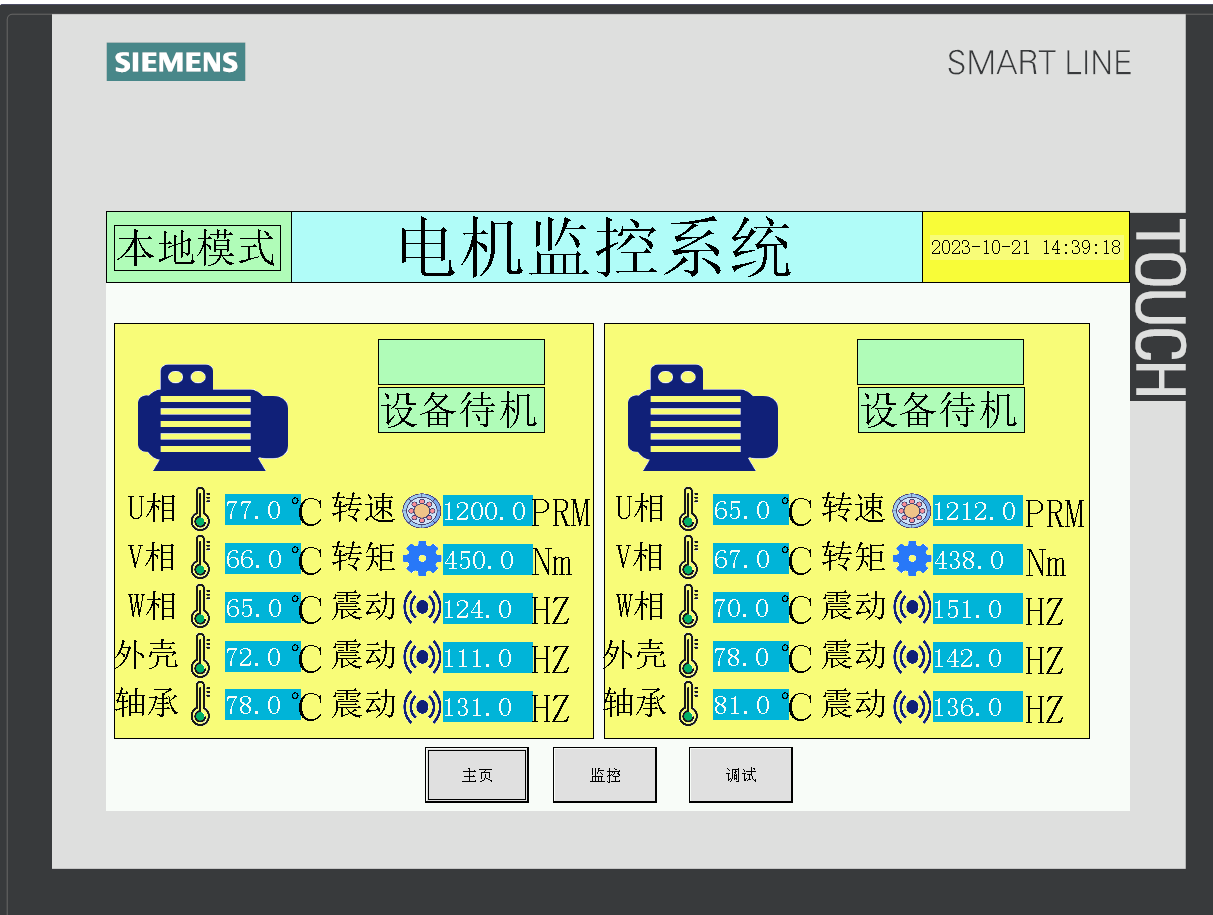Click left motor speed field 1200.0
Viewport: 1213px width, 915px height.
pos(486,512)
